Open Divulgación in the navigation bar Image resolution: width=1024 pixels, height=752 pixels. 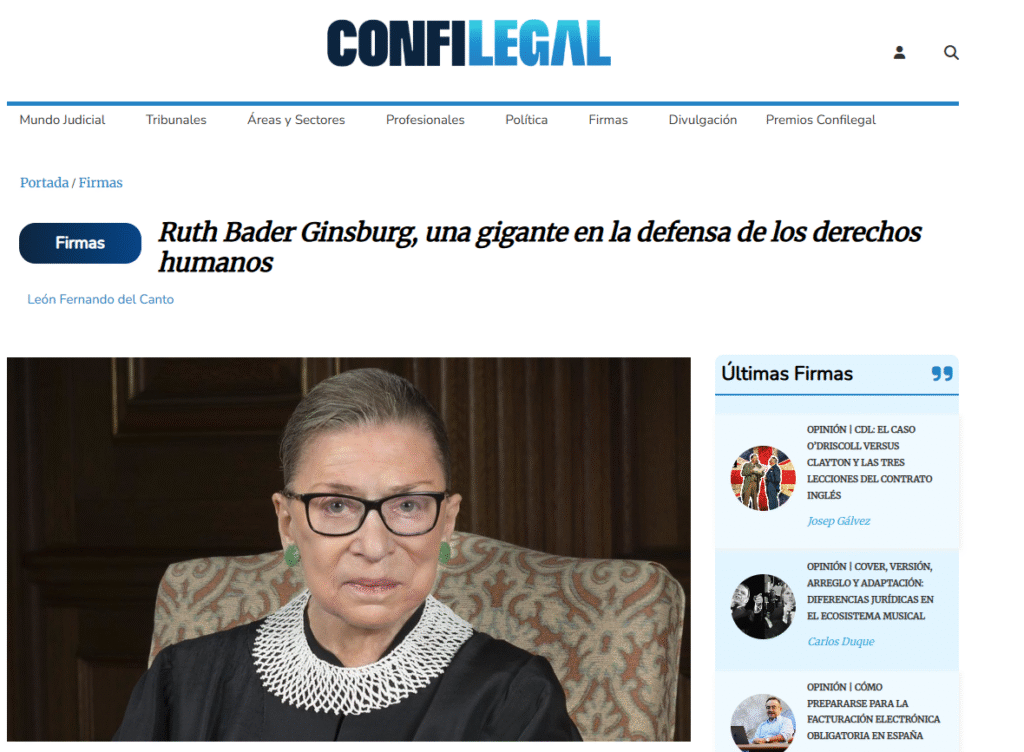click(x=703, y=119)
